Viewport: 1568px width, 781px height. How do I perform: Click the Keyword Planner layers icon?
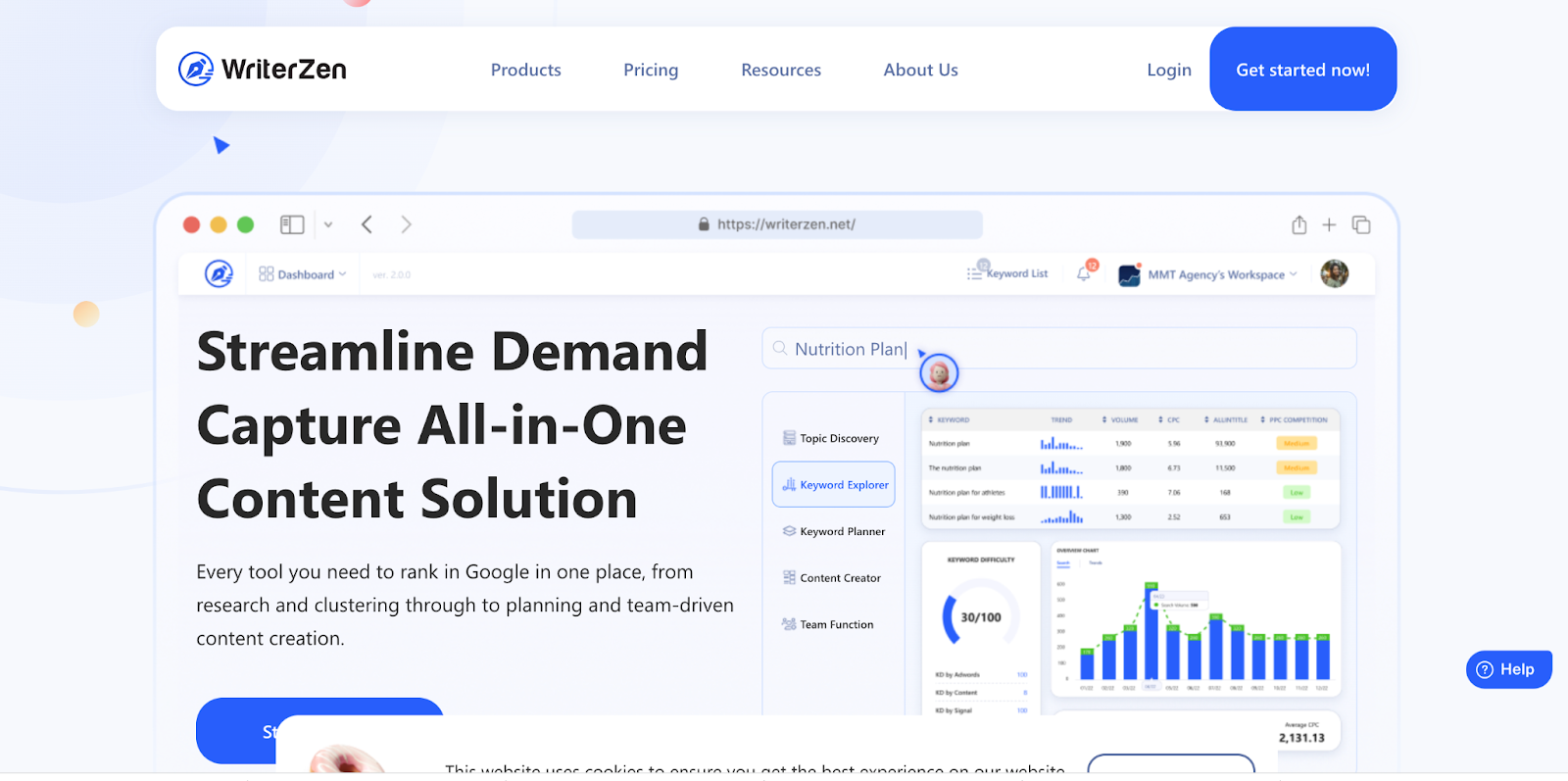[789, 531]
